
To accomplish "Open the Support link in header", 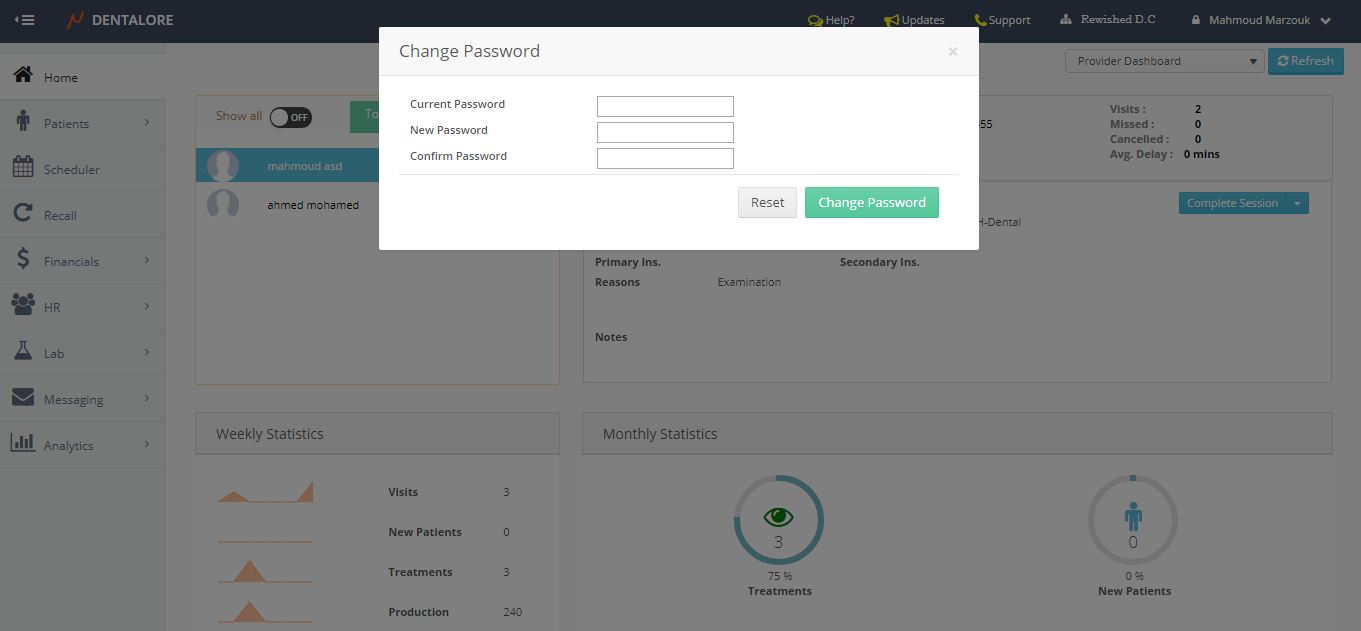I will pyautogui.click(x=1002, y=20).
